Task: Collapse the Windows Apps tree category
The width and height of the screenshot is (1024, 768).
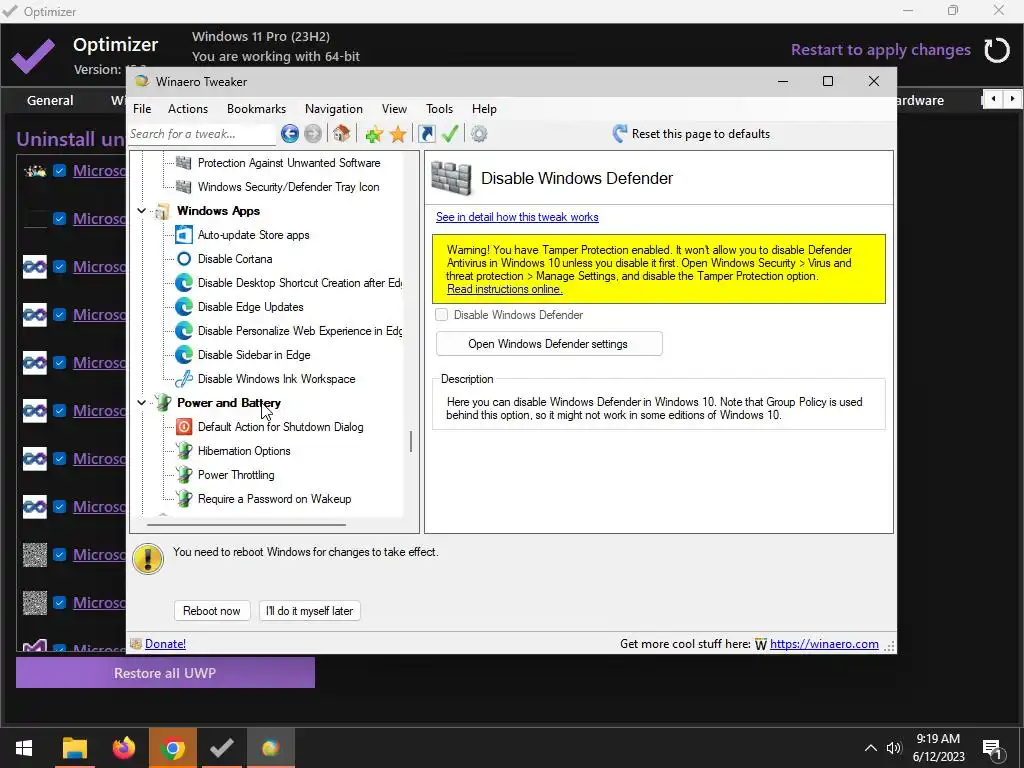Action: 142,211
